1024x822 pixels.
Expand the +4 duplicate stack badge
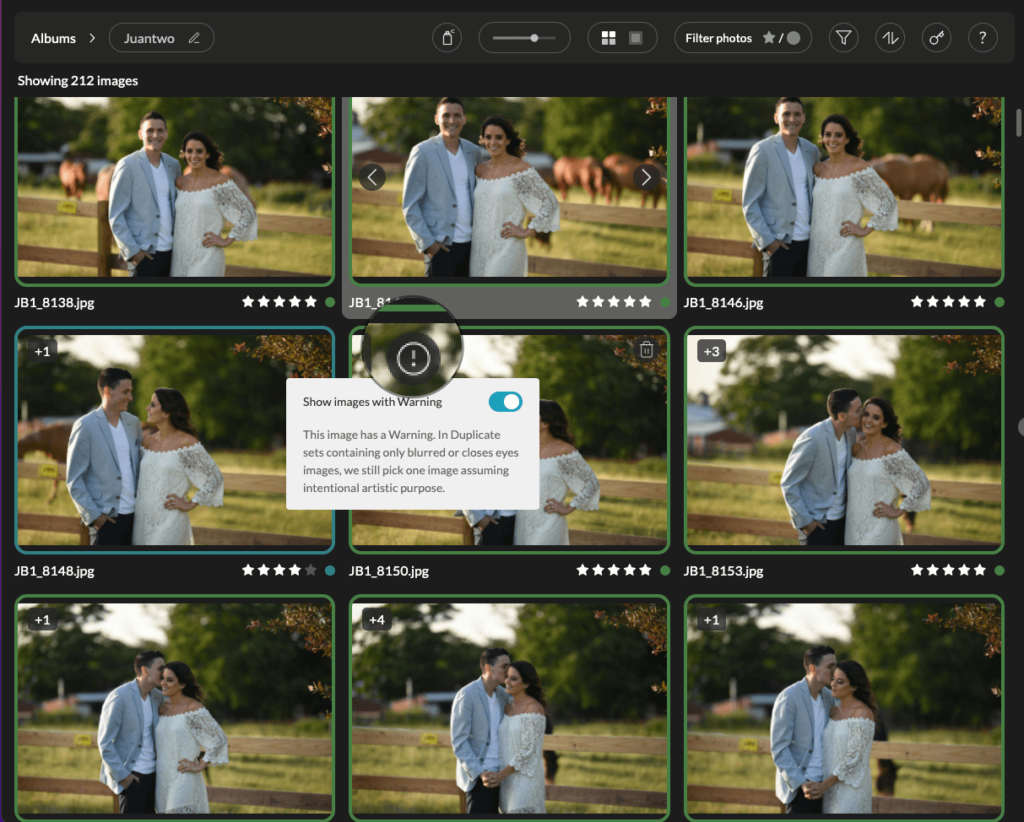click(x=377, y=620)
